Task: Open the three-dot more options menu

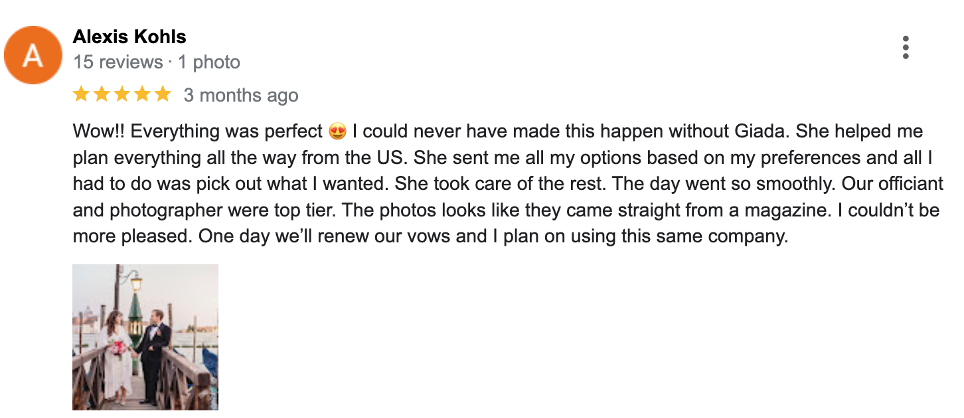Action: 905,47
